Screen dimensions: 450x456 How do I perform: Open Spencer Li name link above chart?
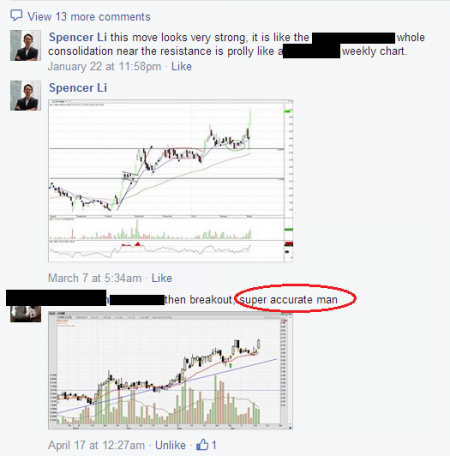click(x=78, y=88)
